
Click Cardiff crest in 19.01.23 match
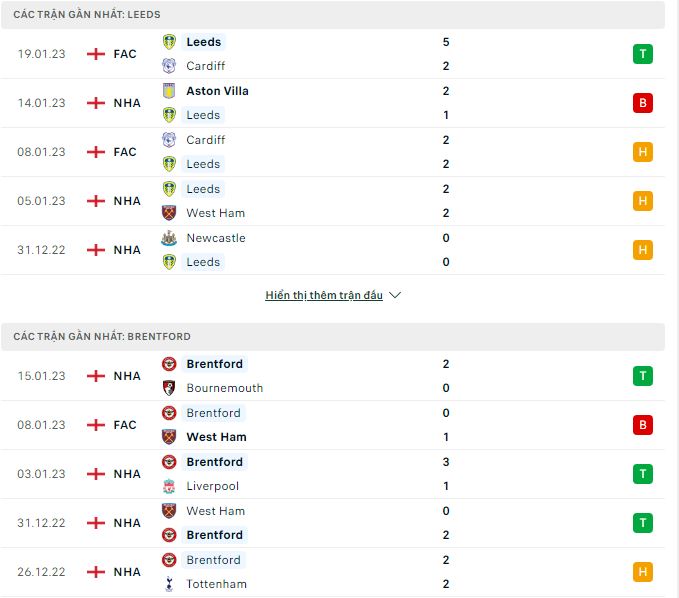point(169,66)
